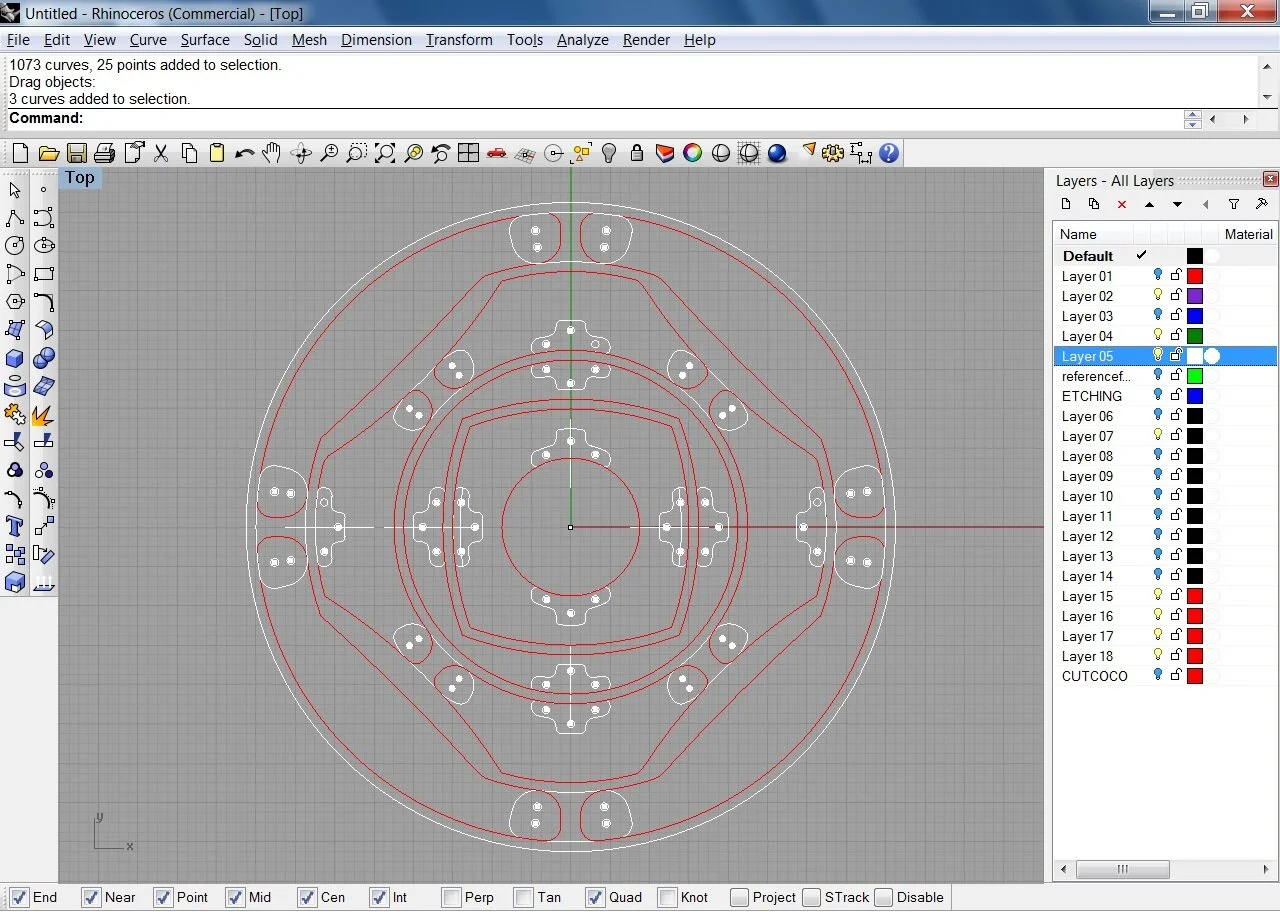Enable the Perp osnap checkbox

[451, 897]
